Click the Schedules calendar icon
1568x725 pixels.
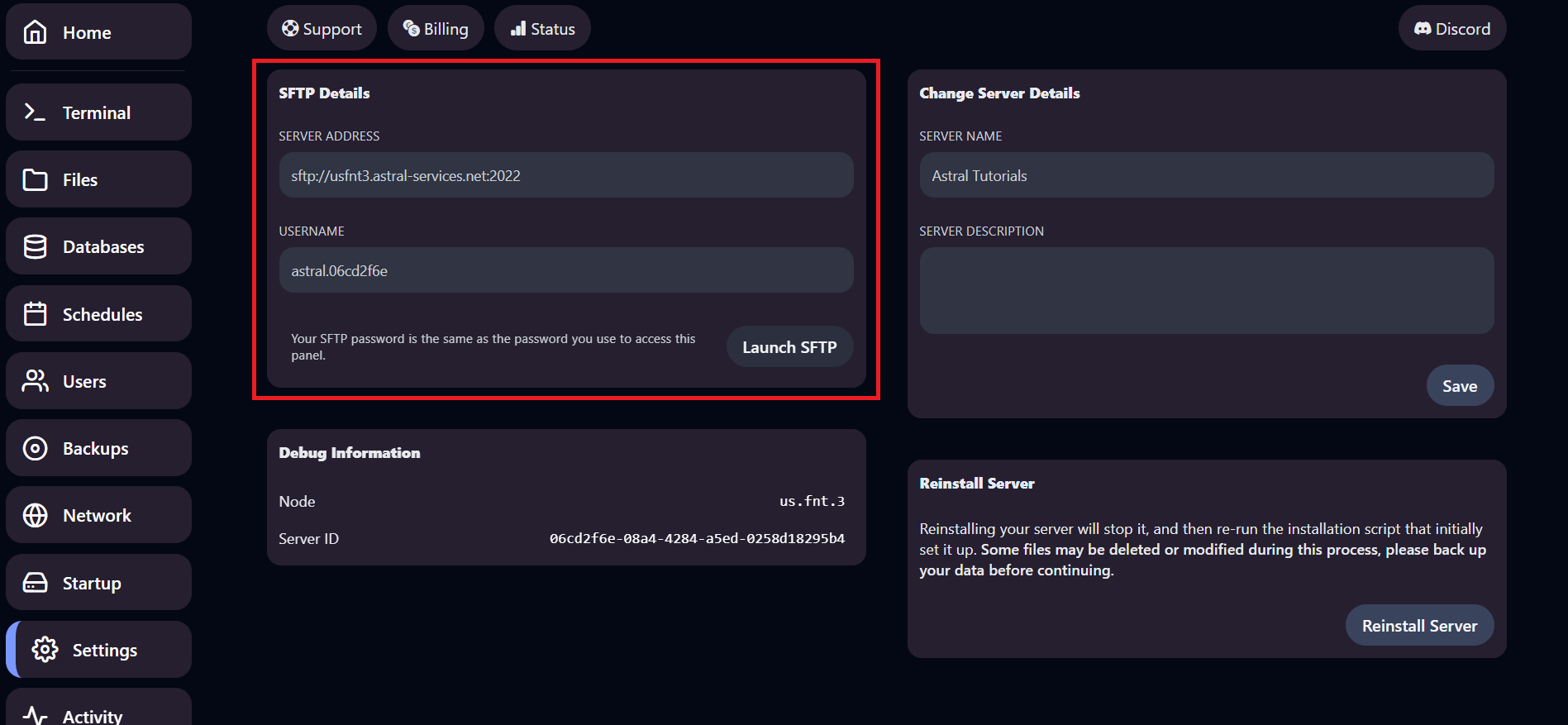(35, 314)
